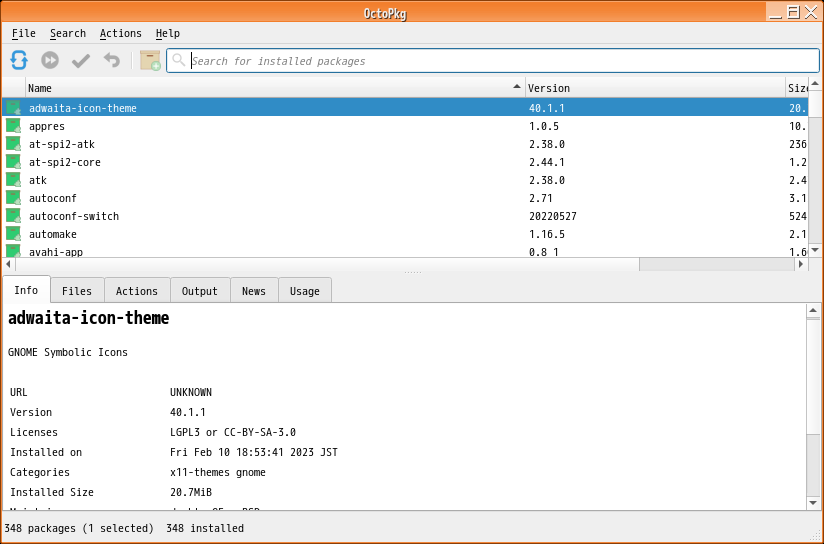
Task: Click the info pane scroll down arrow
Action: (x=813, y=503)
